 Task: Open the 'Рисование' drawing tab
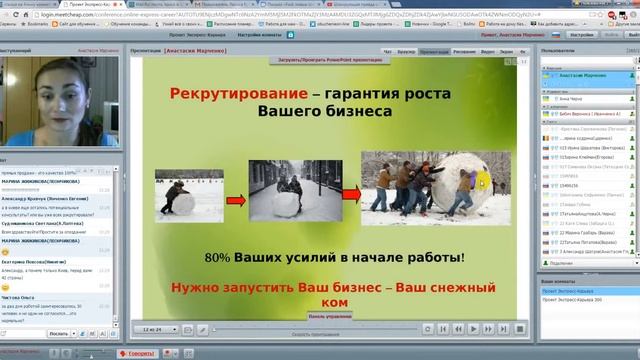coord(464,52)
